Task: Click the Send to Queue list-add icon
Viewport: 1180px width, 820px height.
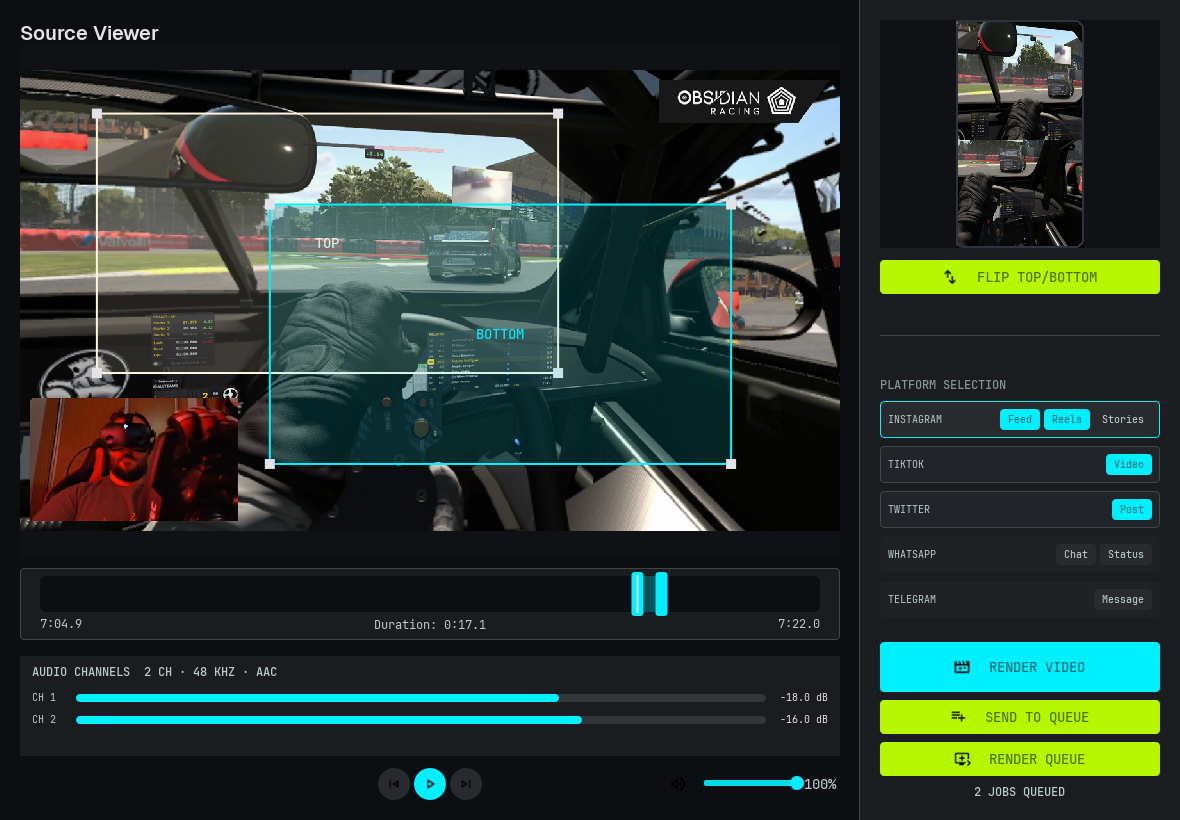Action: (958, 717)
